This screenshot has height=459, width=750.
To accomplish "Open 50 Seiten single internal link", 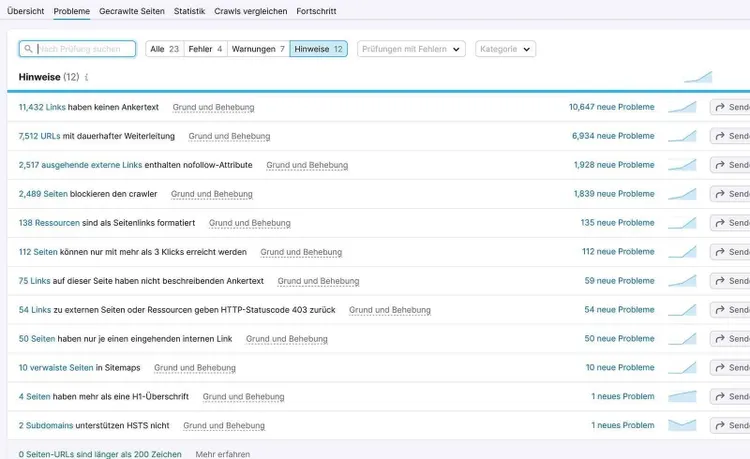I will [x=37, y=339].
